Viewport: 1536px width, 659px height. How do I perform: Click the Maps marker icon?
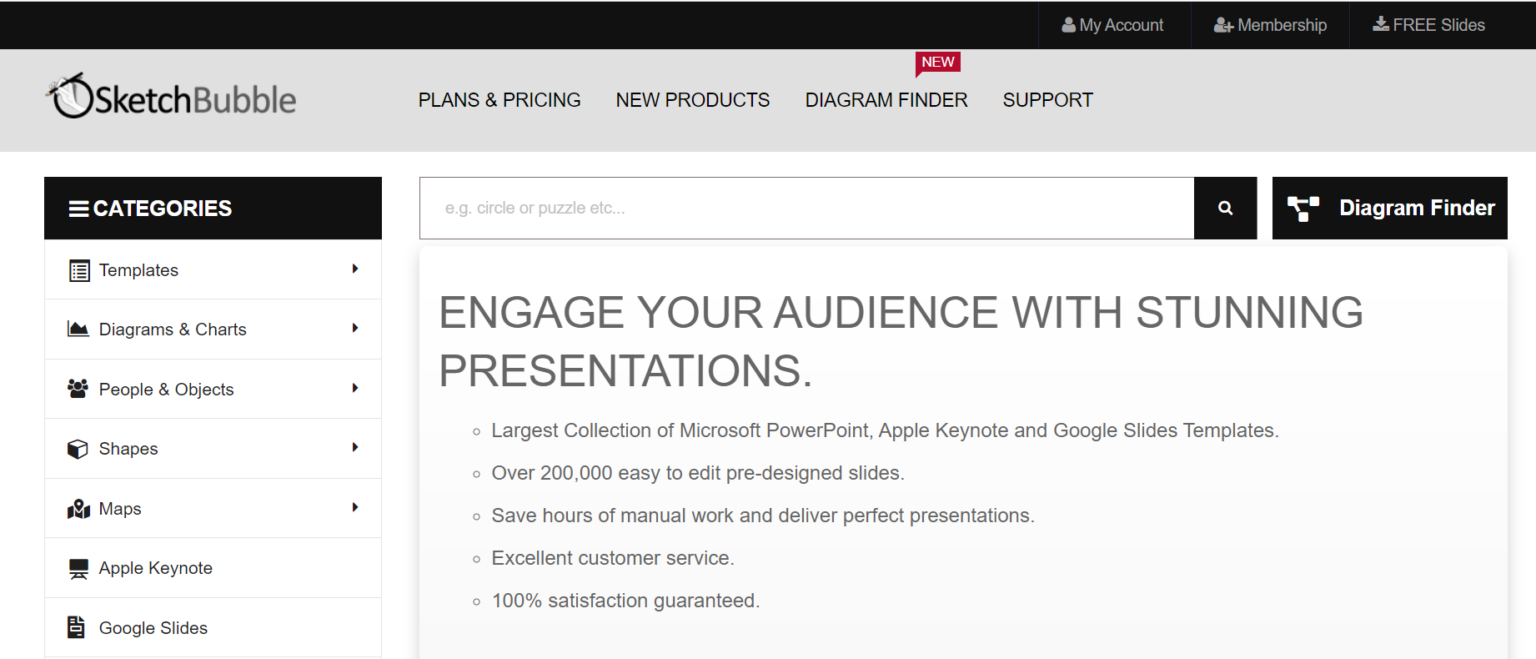click(78, 509)
